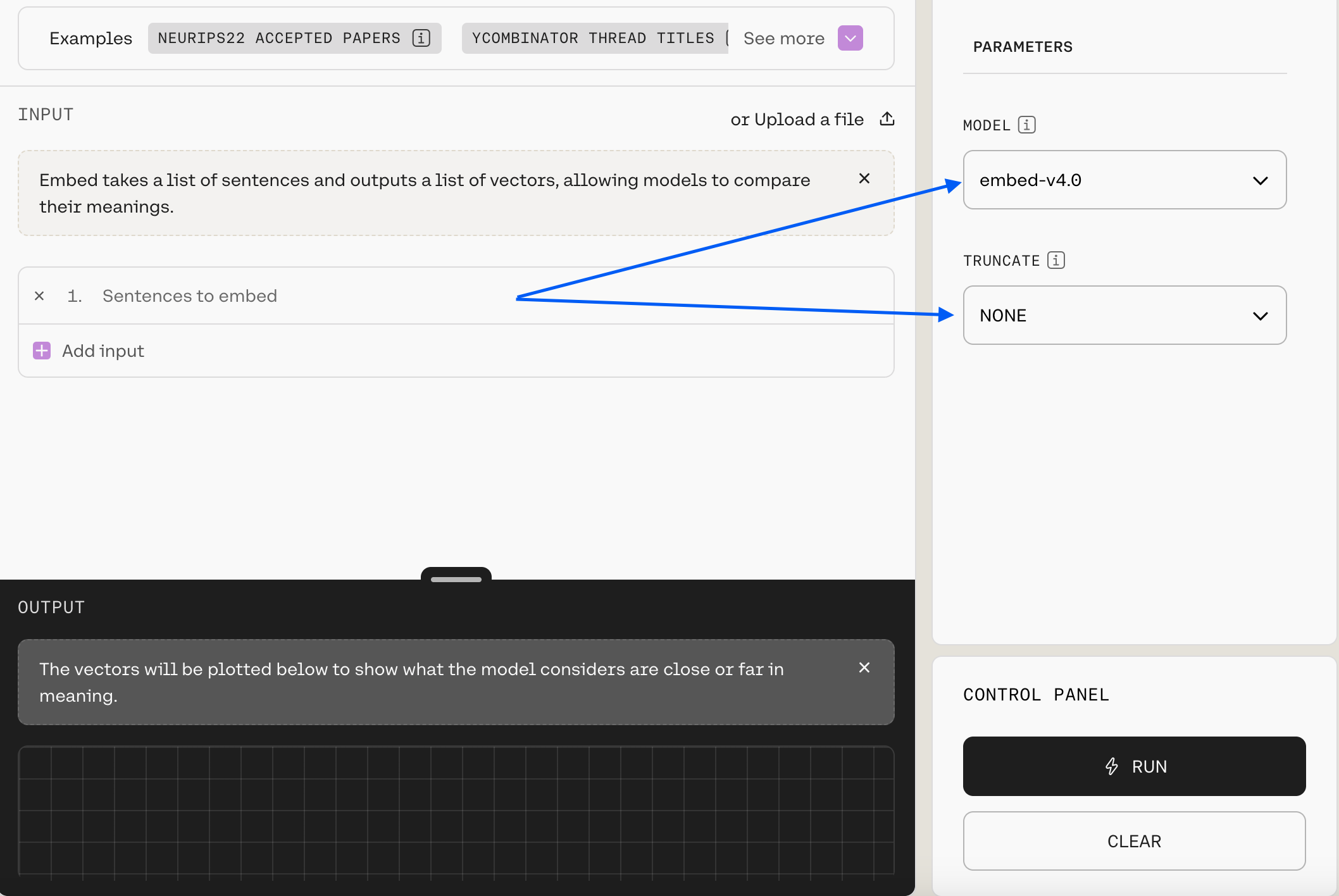The image size is (1339, 896).
Task: Open the embed-v4.0 model dropdown
Action: 1124,180
